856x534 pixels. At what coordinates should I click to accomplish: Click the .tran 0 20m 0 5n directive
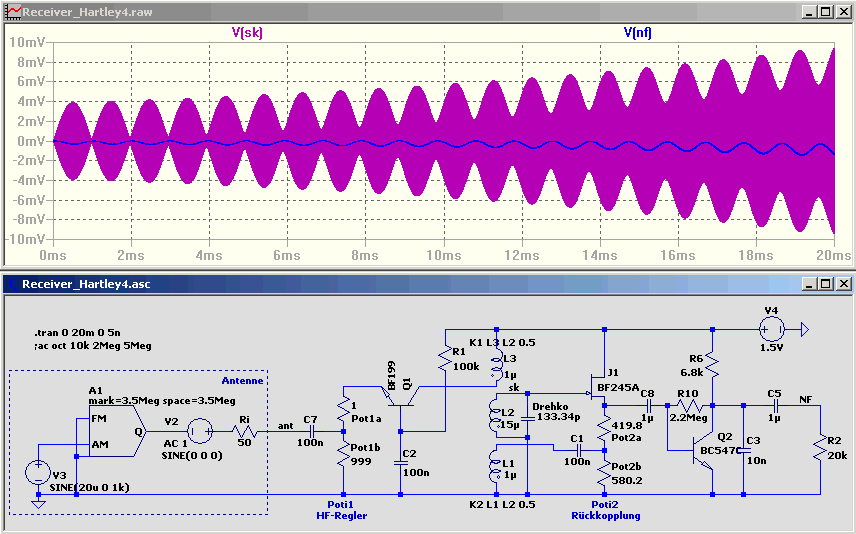coord(75,334)
